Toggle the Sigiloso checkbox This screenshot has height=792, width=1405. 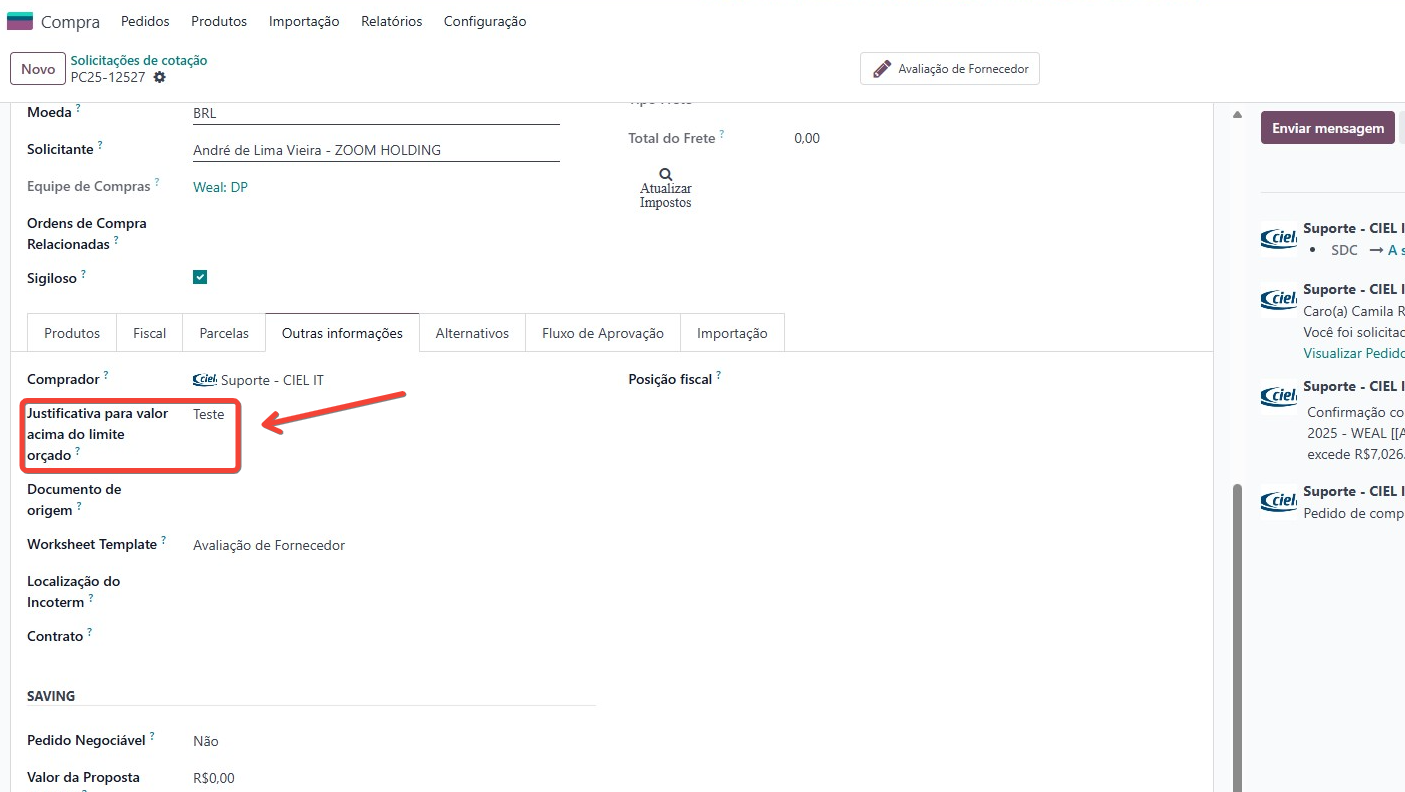pos(200,277)
